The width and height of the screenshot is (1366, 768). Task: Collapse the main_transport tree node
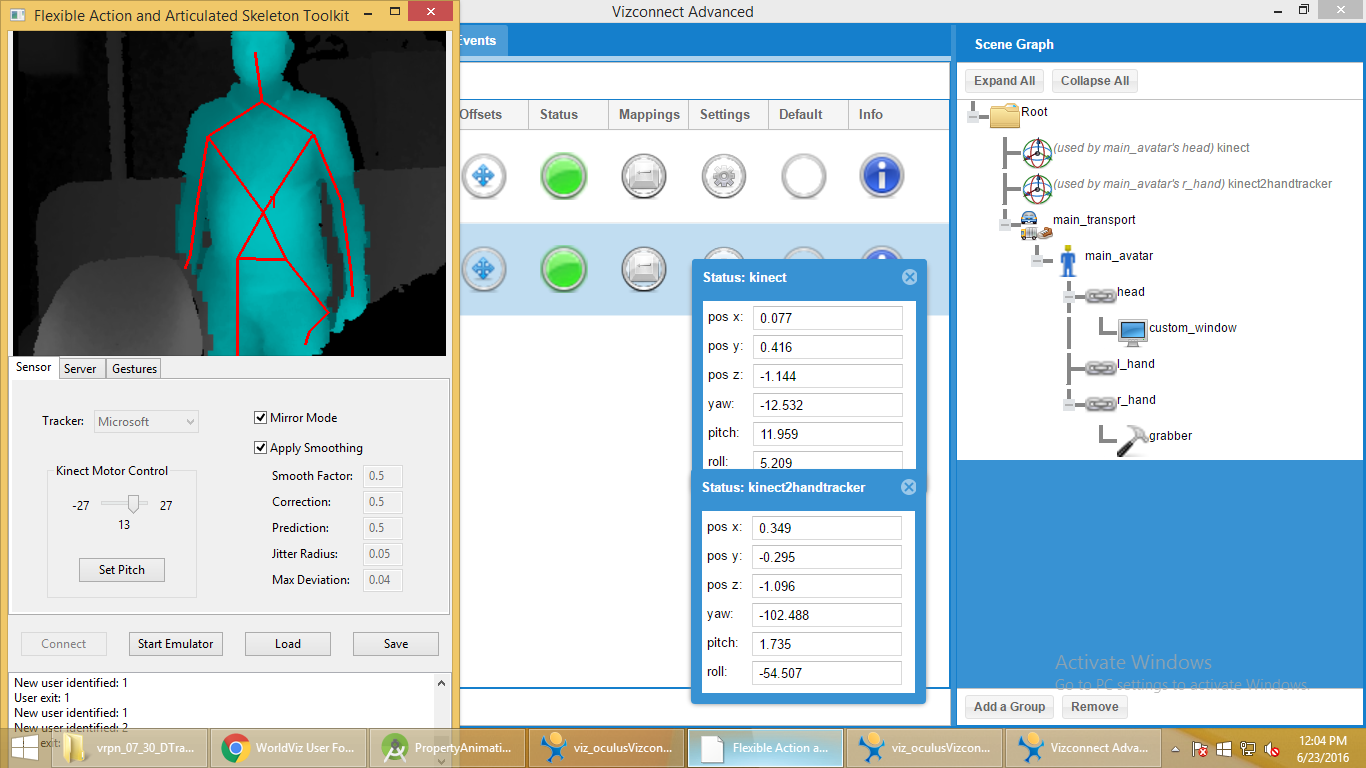[x=1006, y=225]
